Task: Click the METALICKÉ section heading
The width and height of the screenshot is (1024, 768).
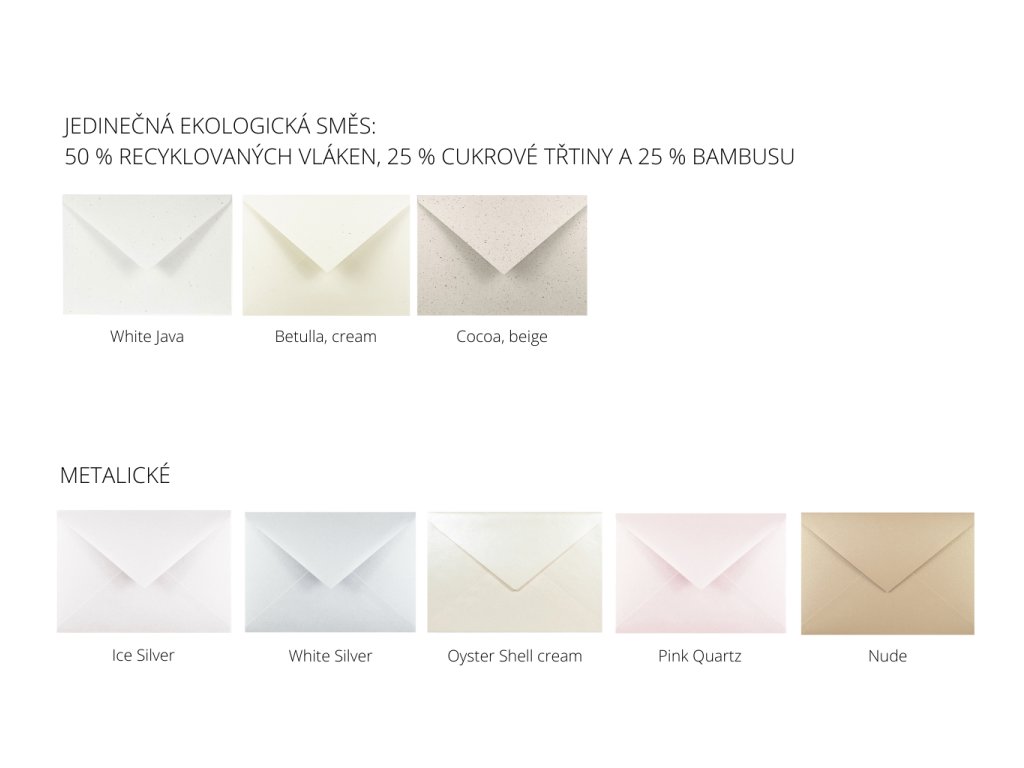Action: pos(115,475)
